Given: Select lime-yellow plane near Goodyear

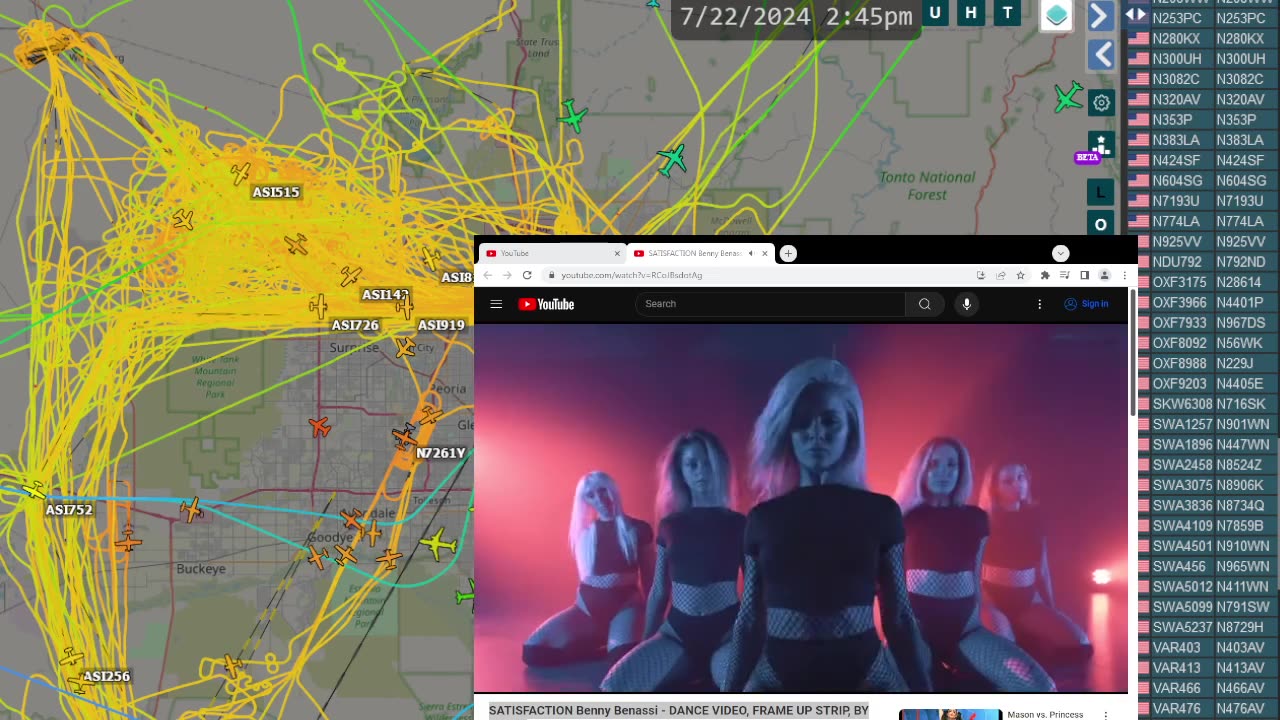Looking at the screenshot, I should pyautogui.click(x=438, y=545).
